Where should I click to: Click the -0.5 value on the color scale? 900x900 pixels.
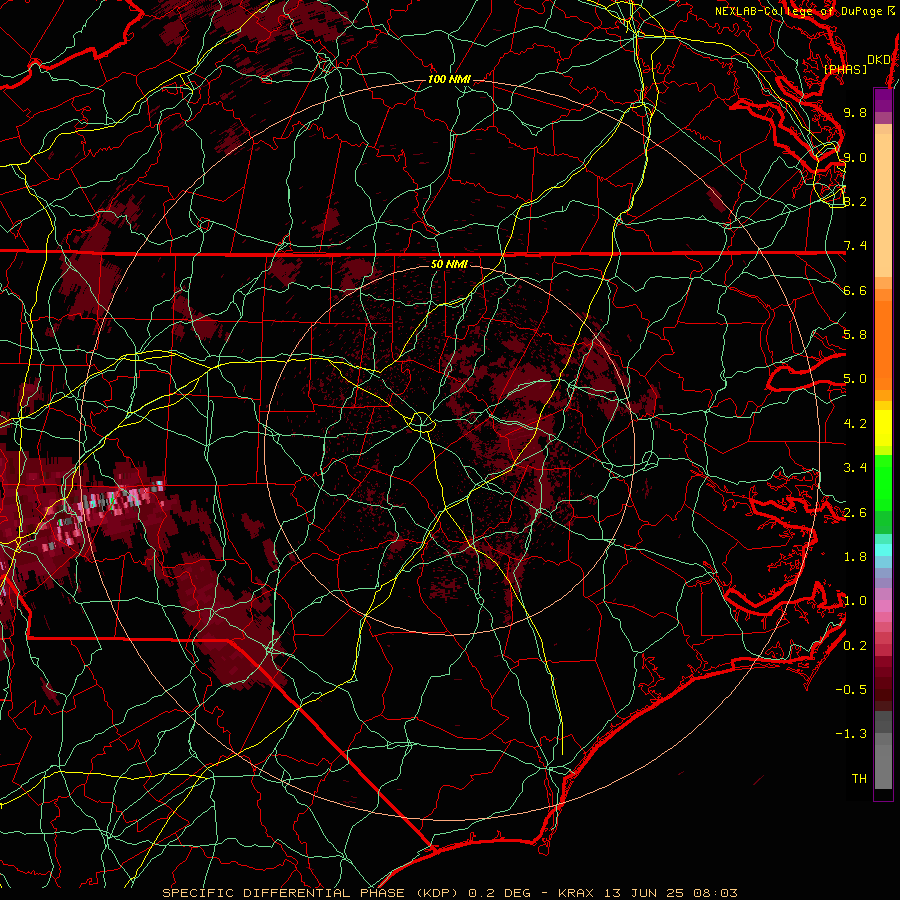pyautogui.click(x=851, y=690)
